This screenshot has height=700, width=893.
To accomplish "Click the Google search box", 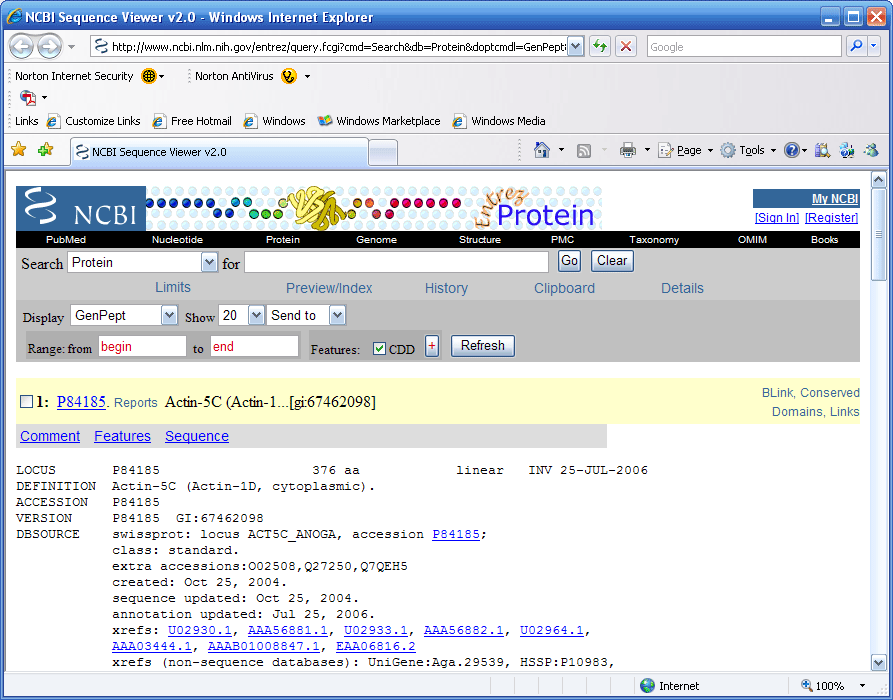I will [744, 47].
